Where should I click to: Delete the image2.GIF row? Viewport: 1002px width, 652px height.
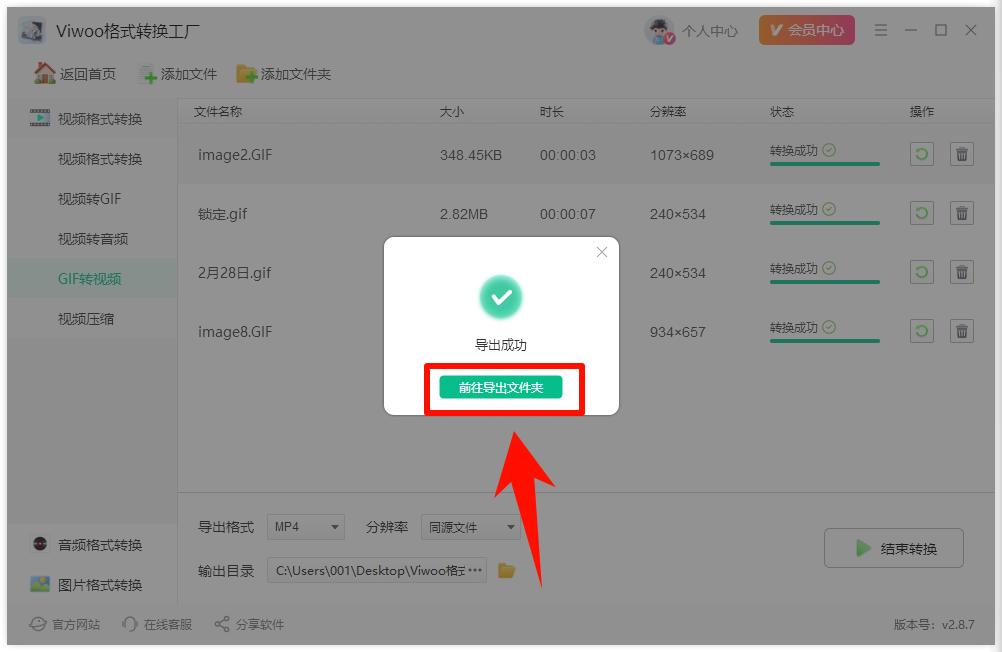pyautogui.click(x=962, y=154)
